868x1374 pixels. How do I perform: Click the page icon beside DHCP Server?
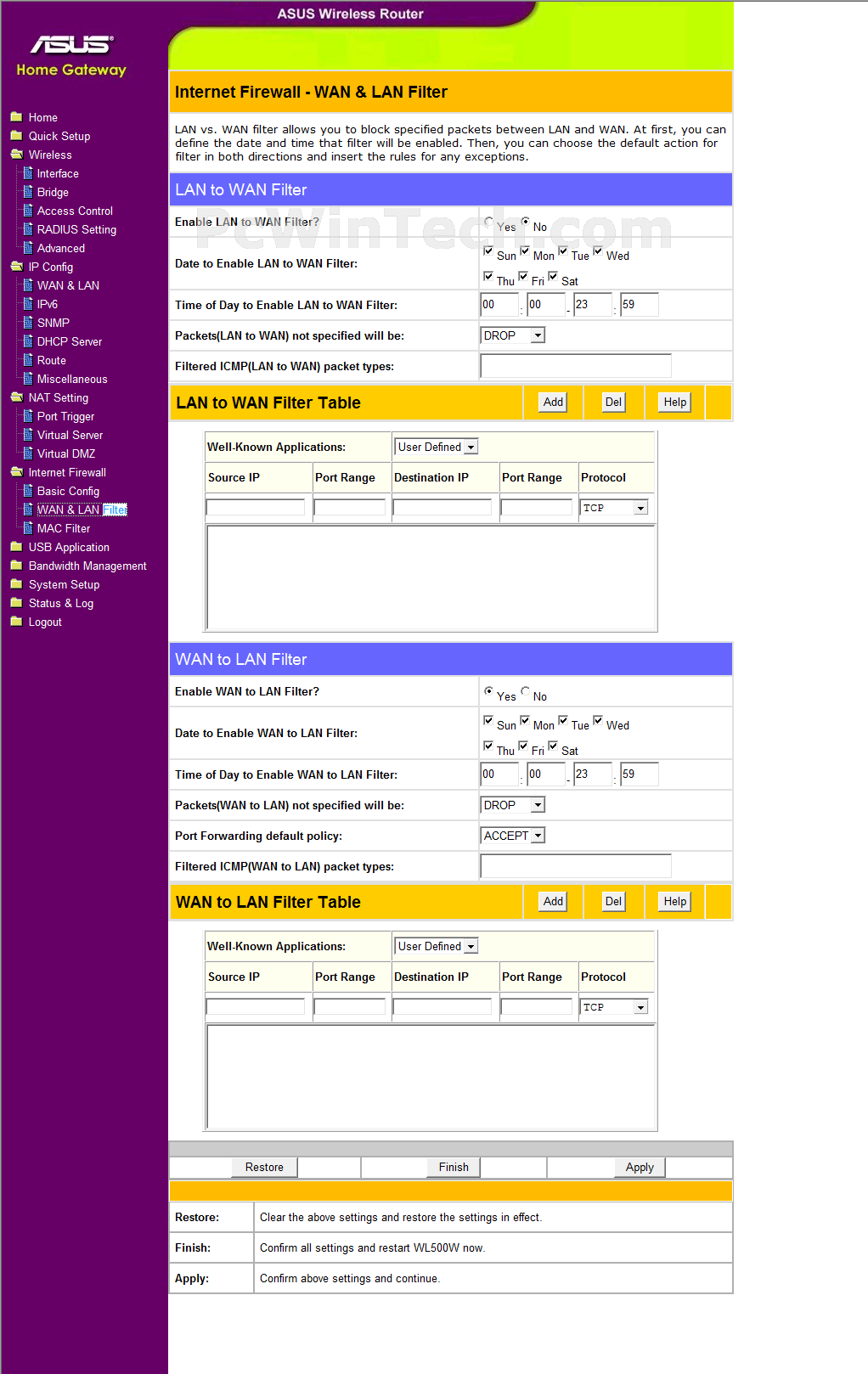click(x=28, y=341)
